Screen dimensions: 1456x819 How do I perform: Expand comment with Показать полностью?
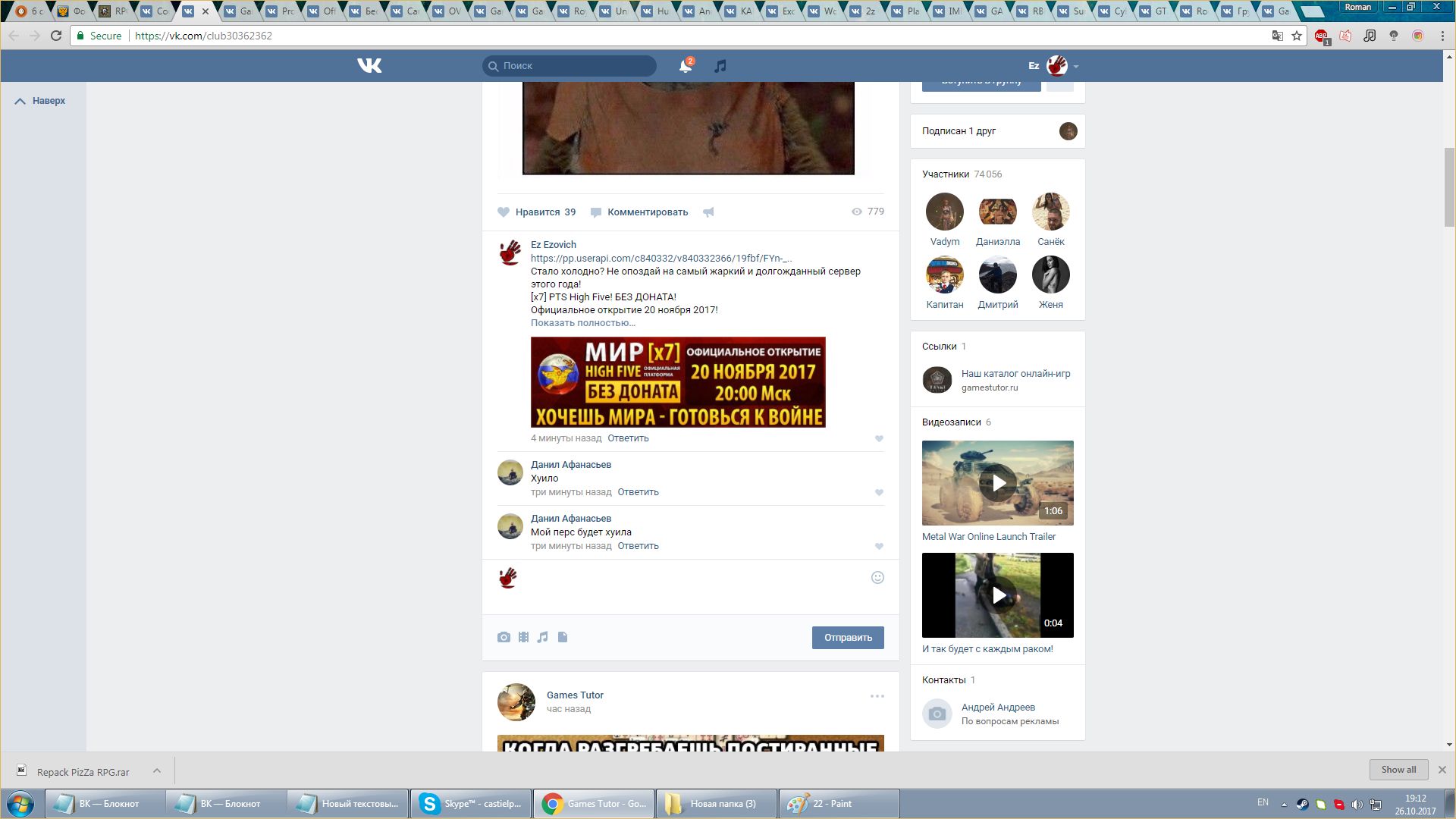pos(583,323)
